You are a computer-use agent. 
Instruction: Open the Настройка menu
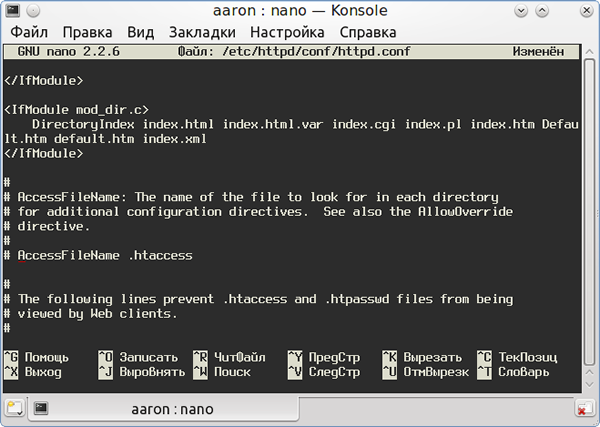point(287,32)
